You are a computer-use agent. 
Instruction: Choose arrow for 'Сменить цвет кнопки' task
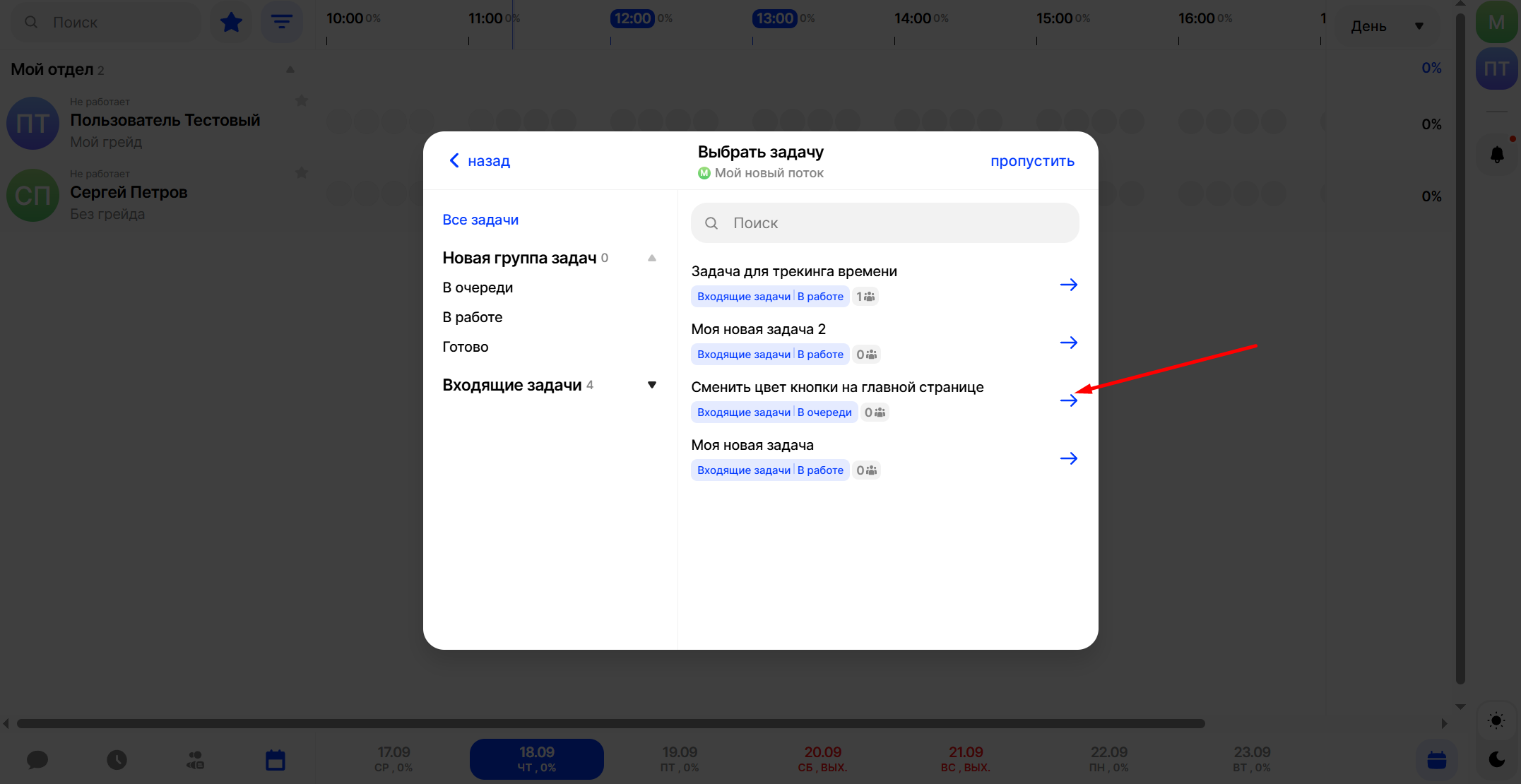coord(1068,400)
